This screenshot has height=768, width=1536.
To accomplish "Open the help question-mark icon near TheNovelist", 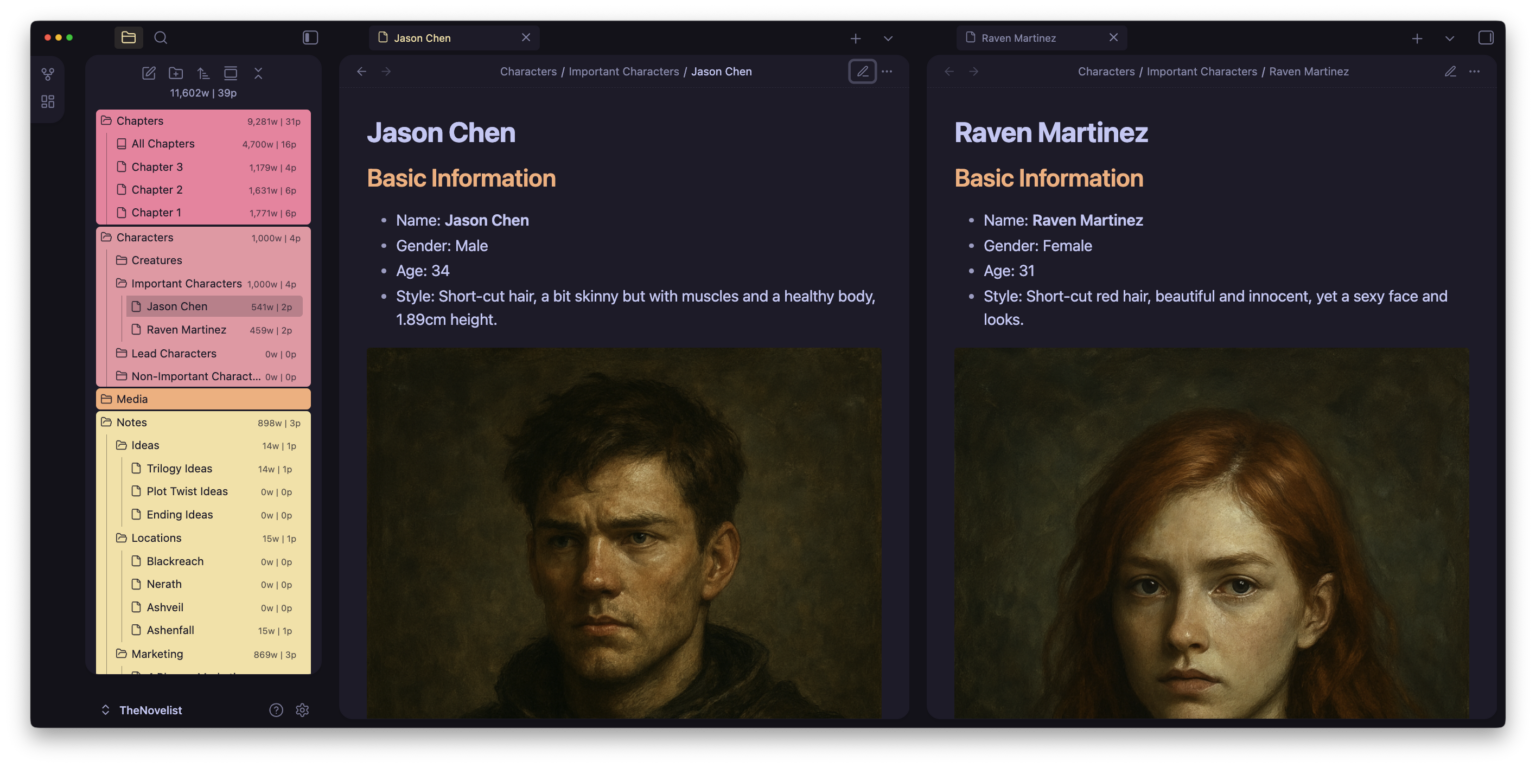I will pyautogui.click(x=276, y=710).
